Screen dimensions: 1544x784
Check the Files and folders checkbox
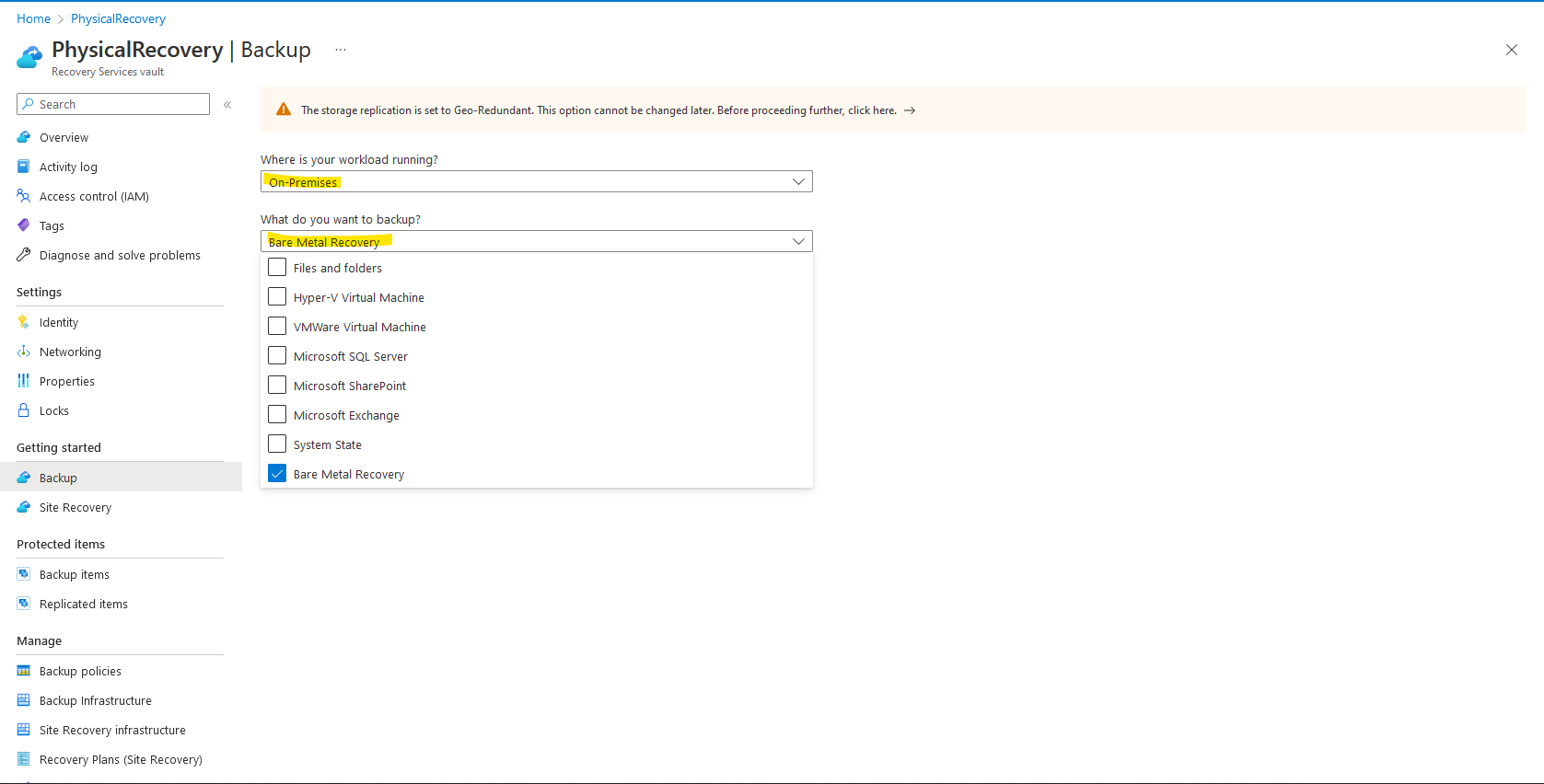[x=277, y=268]
